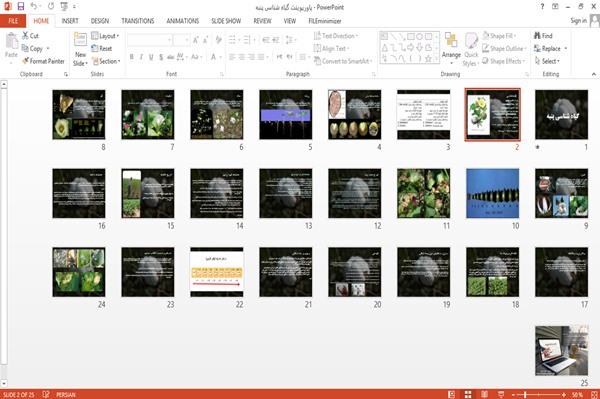Screen dimensions: 600x399
Task: Toggle Bold formatting
Action: point(132,57)
